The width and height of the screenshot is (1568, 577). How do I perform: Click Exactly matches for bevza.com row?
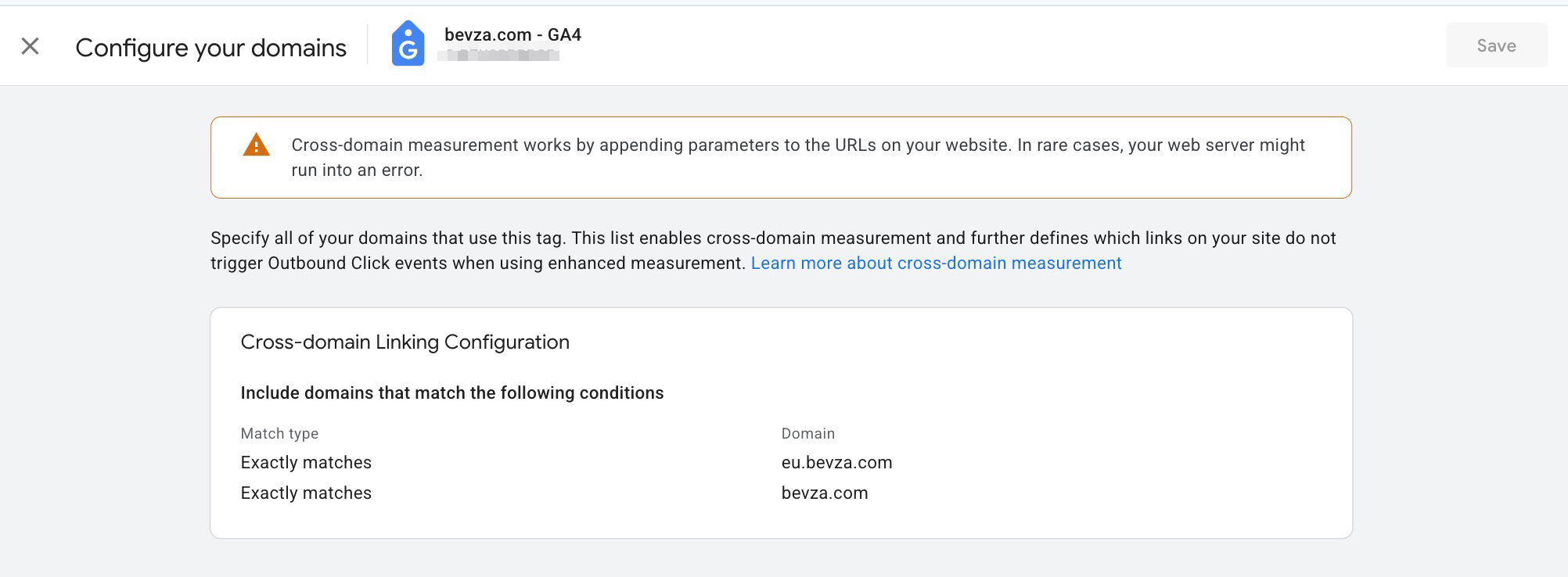(x=306, y=493)
